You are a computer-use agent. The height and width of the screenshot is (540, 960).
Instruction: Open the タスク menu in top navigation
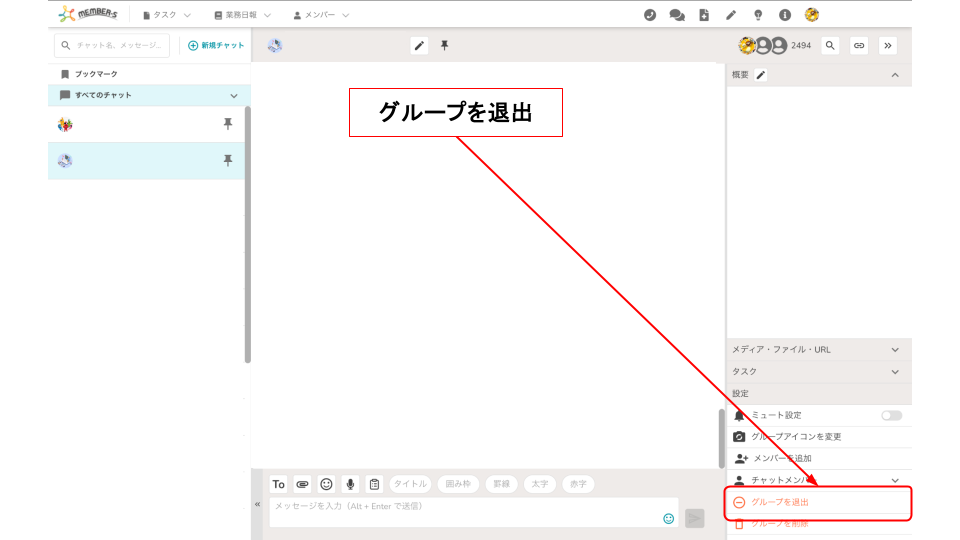(x=166, y=15)
